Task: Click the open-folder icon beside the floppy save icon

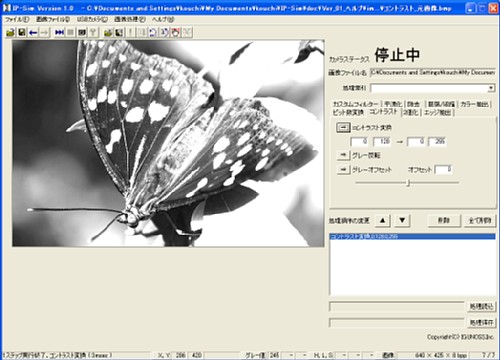Action: [11, 32]
